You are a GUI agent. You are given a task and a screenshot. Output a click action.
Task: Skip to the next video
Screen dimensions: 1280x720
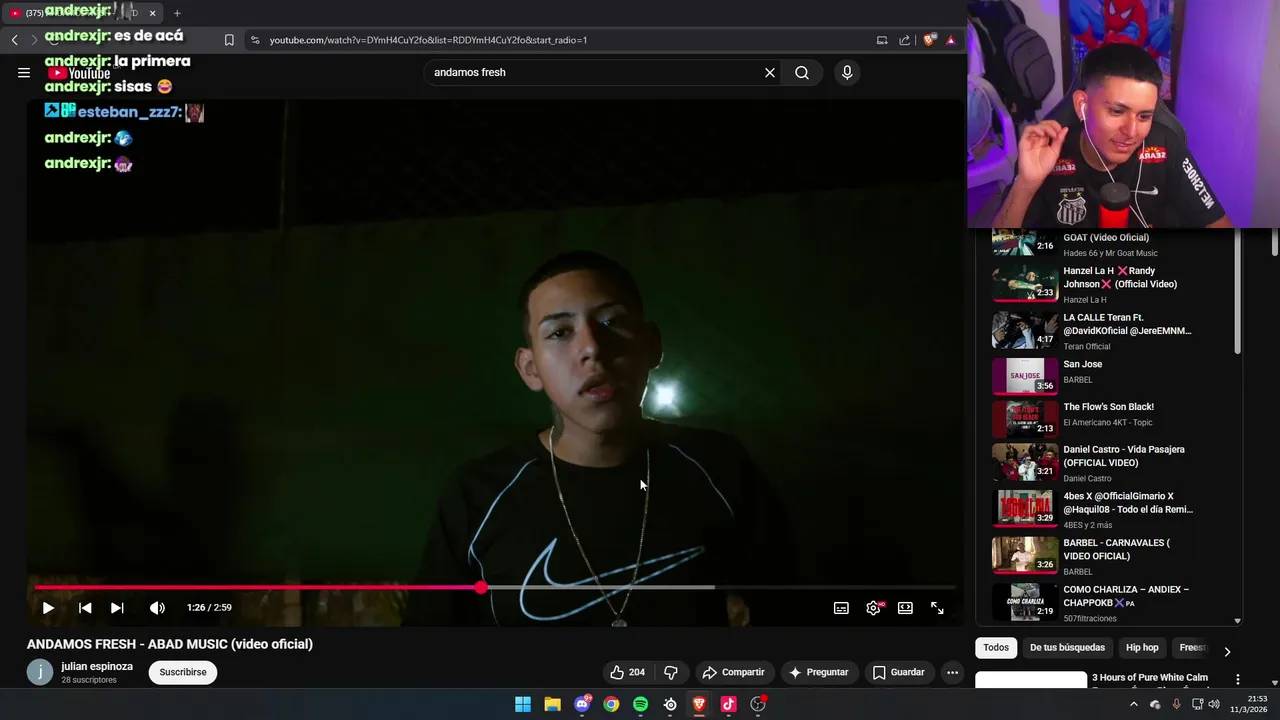point(117,607)
